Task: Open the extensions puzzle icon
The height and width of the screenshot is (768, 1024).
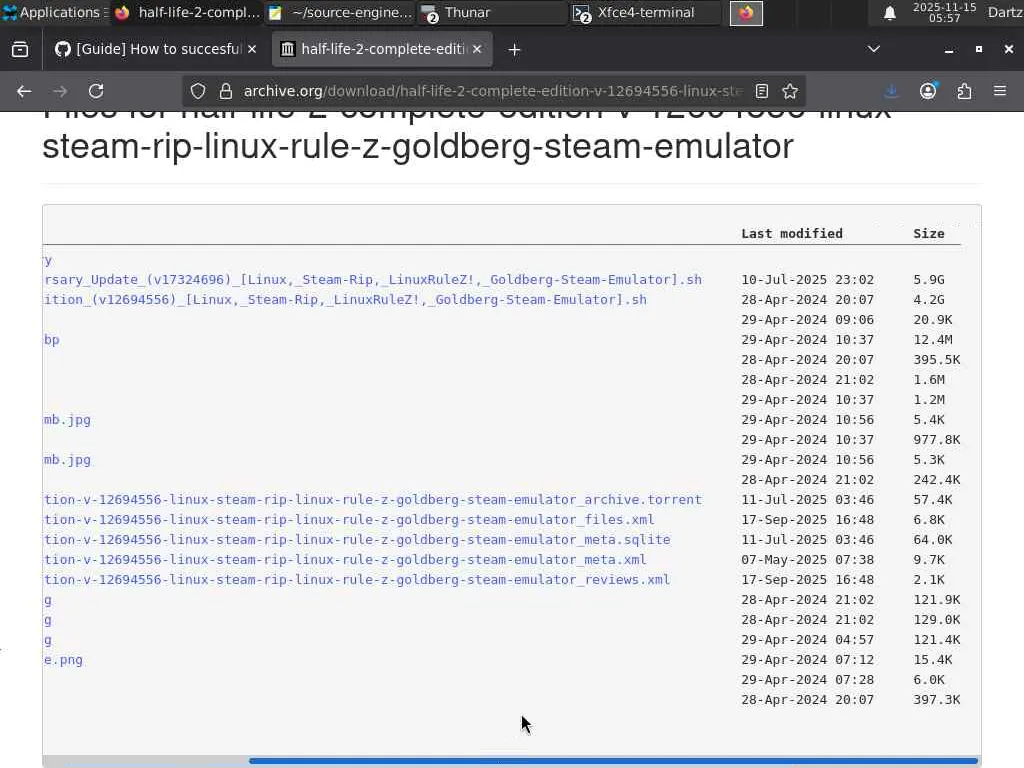Action: tap(965, 91)
